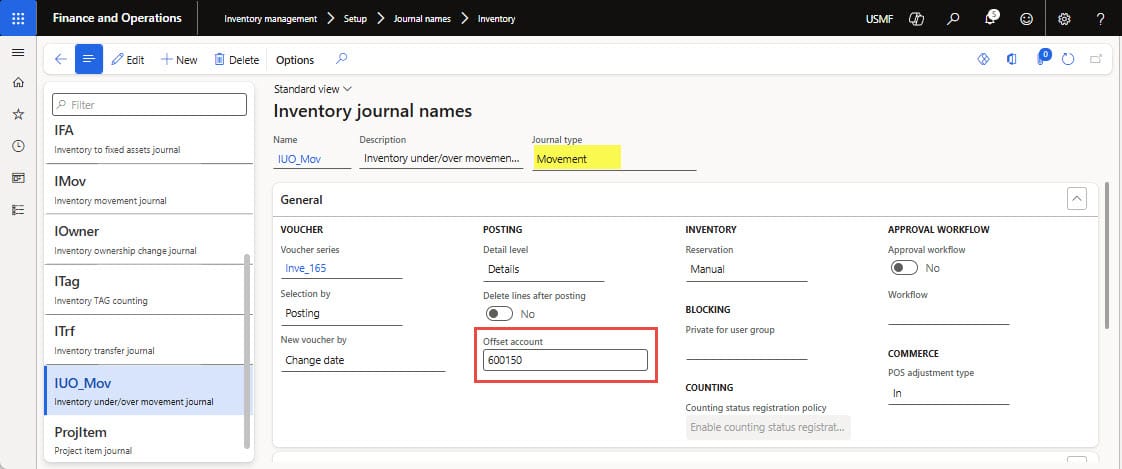1122x469 pixels.
Task: Click the journal list scrollbar
Action: click(249, 350)
